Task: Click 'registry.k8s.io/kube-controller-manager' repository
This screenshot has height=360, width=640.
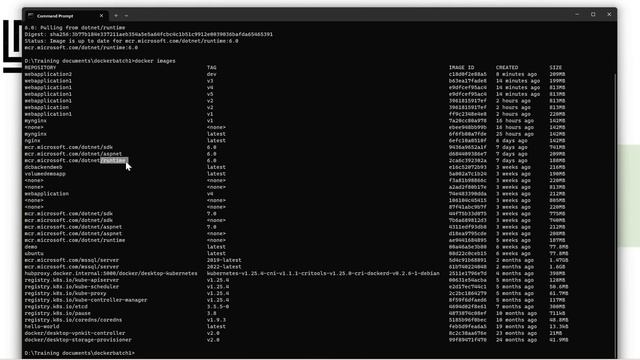Action: [x=86, y=300]
